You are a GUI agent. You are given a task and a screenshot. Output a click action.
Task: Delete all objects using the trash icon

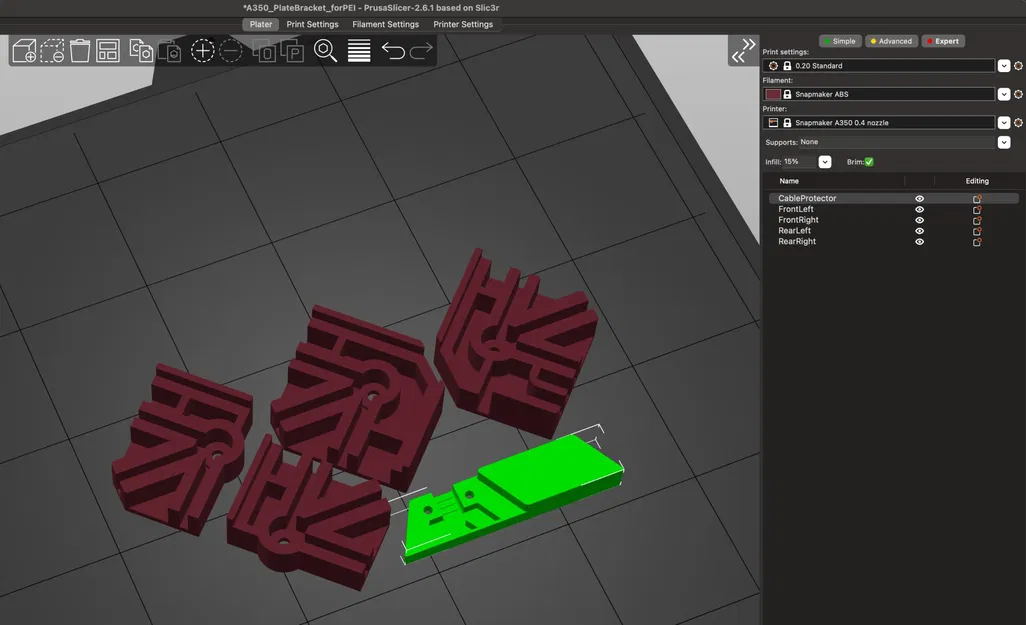coord(79,50)
